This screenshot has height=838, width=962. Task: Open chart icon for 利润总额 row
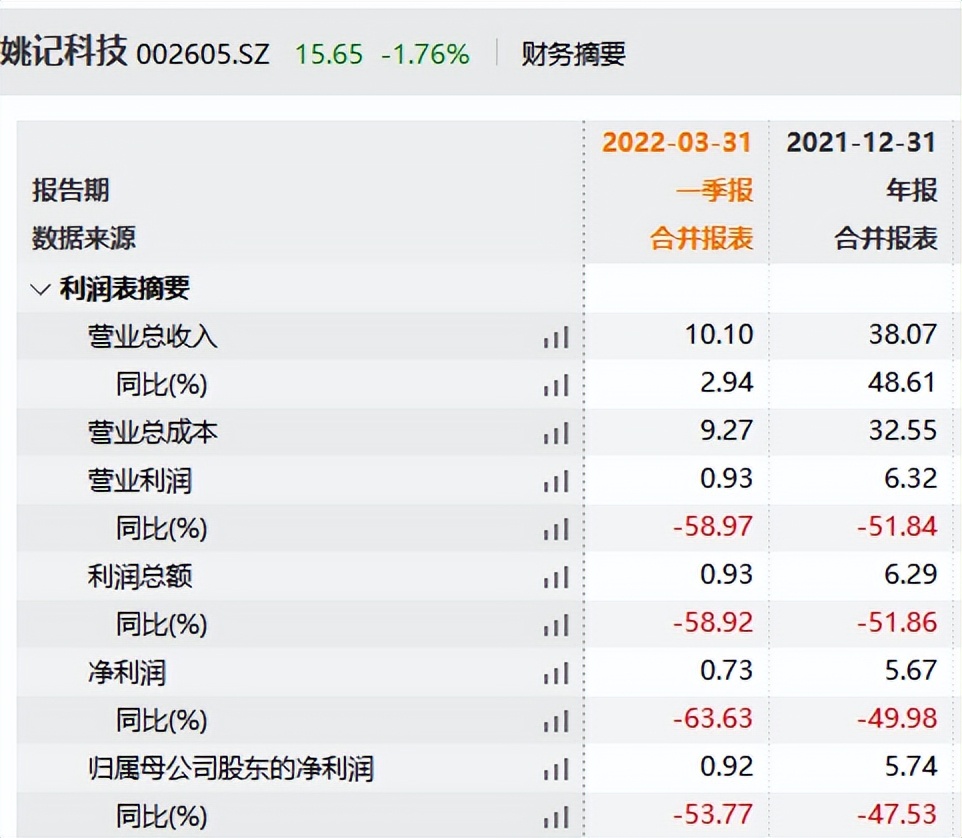(x=556, y=577)
